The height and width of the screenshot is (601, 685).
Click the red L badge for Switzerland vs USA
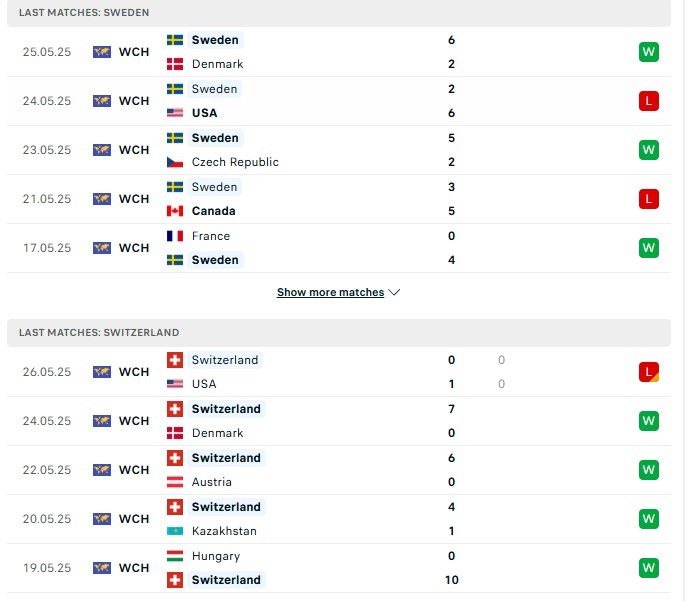pos(649,372)
